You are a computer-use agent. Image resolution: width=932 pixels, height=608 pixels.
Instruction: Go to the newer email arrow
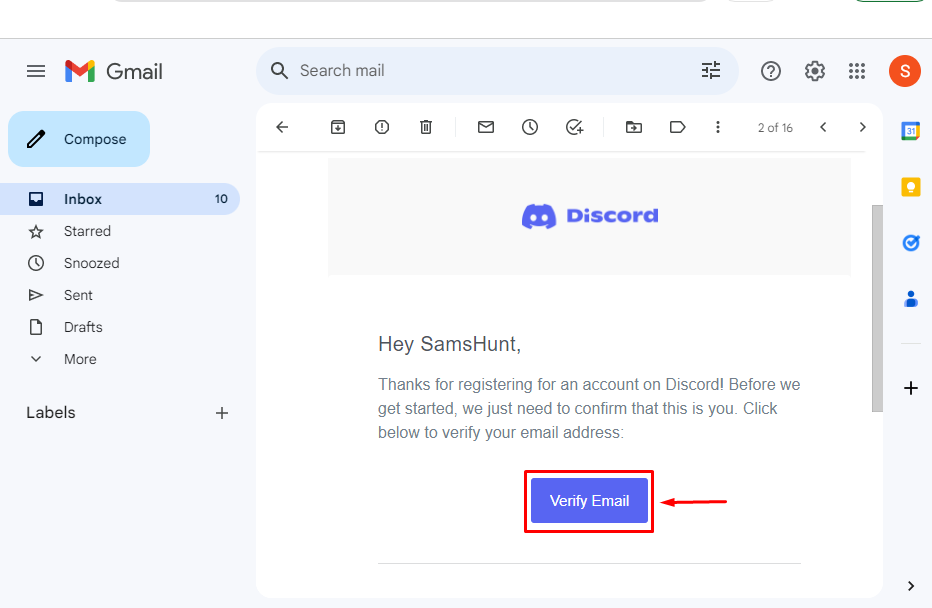point(823,127)
